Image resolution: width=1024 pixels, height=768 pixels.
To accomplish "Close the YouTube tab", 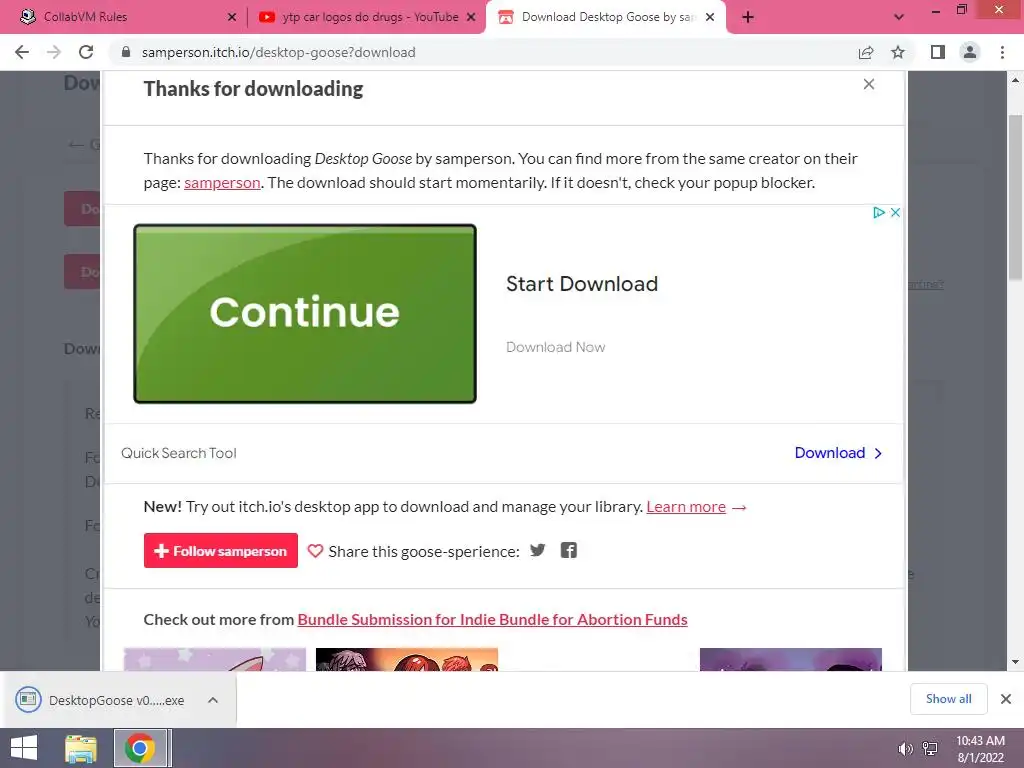I will [x=471, y=18].
